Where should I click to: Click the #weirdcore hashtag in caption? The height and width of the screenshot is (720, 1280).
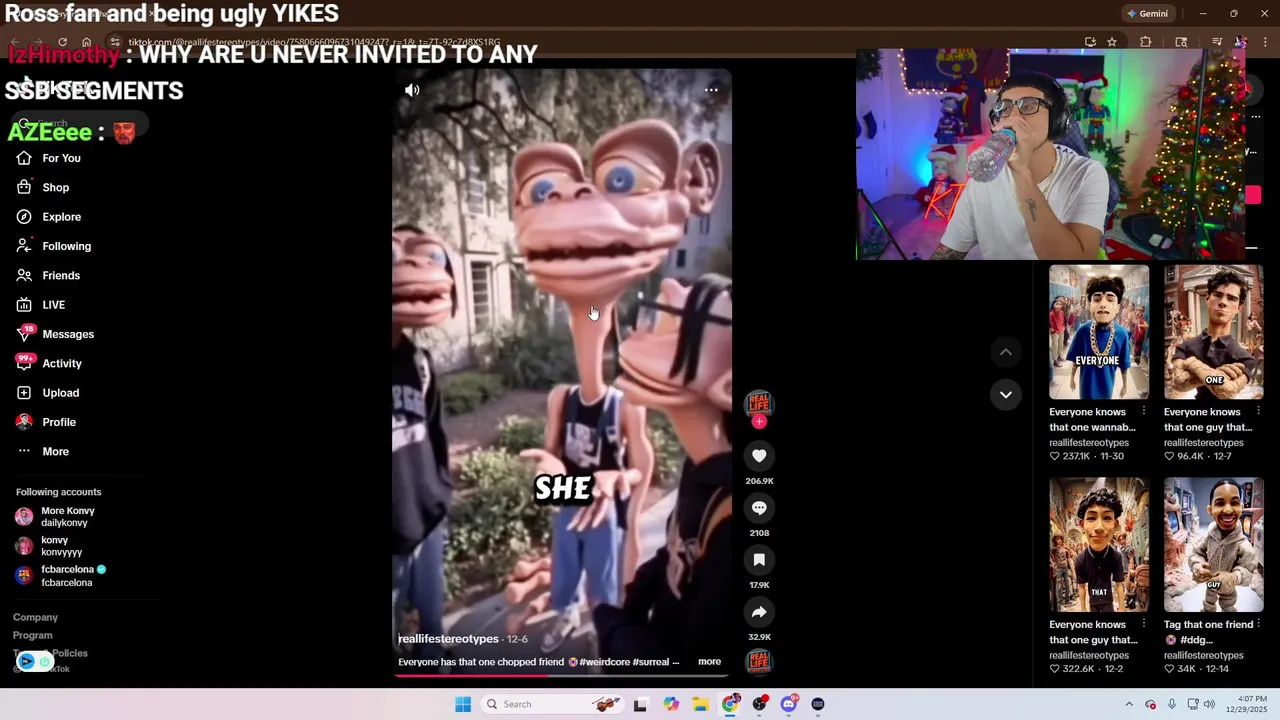coord(605,662)
